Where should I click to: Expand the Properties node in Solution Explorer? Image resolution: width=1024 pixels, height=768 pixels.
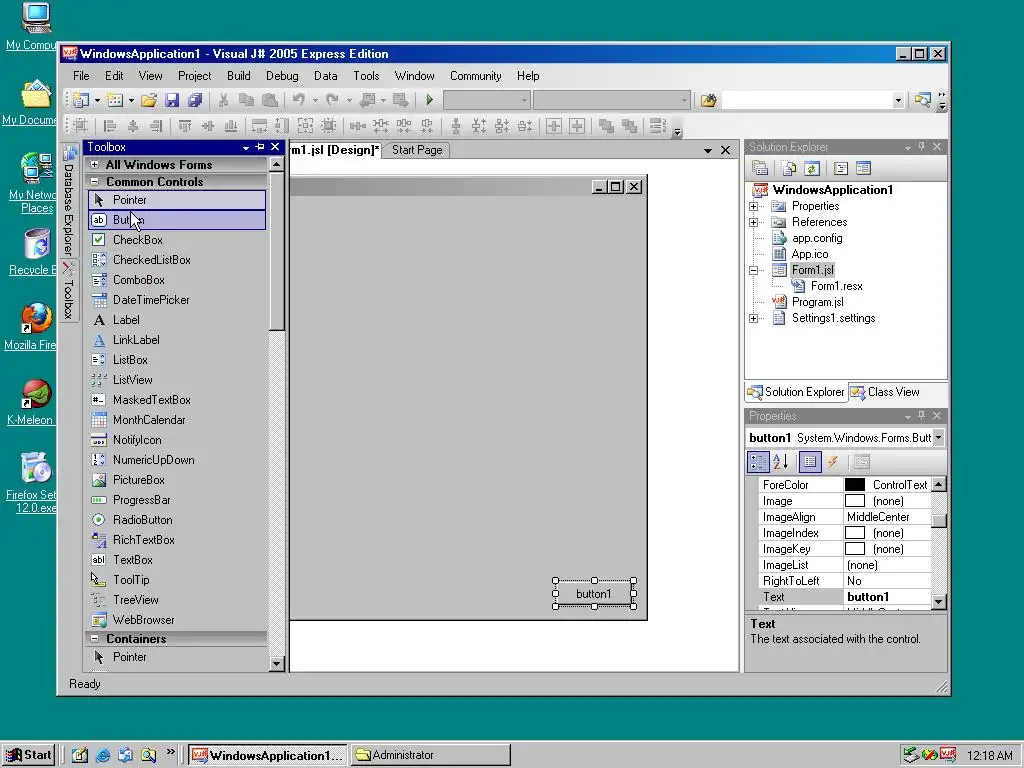click(x=754, y=206)
